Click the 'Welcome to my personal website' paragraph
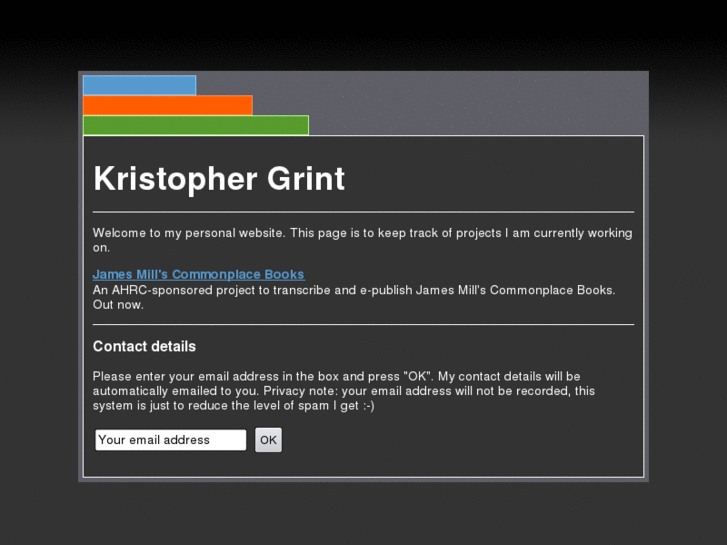Viewport: 727px width, 545px height. click(x=363, y=240)
